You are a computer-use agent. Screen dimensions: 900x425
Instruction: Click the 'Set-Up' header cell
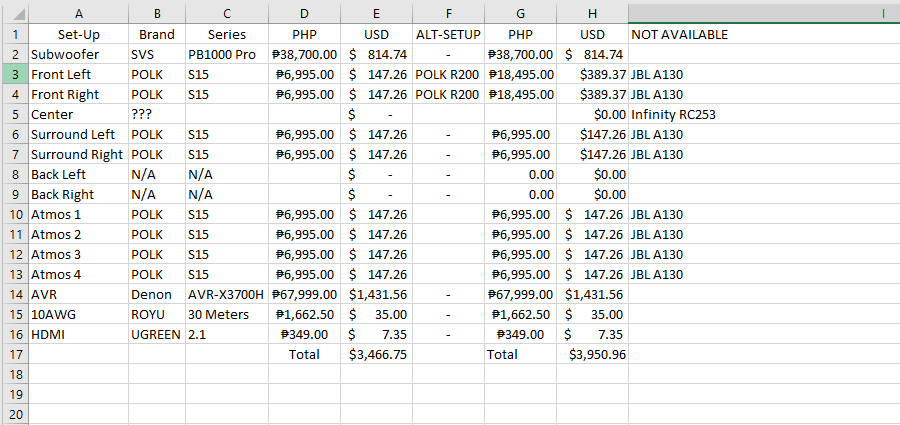[79, 34]
